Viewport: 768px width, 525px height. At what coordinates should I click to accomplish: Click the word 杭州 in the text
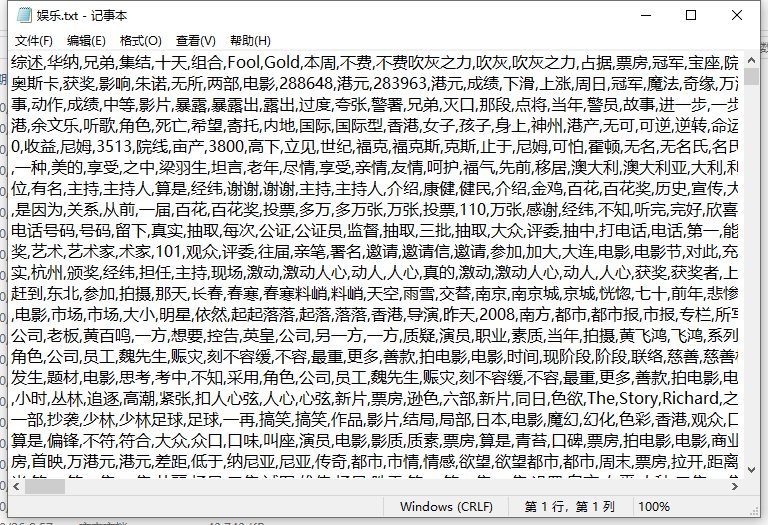47,273
